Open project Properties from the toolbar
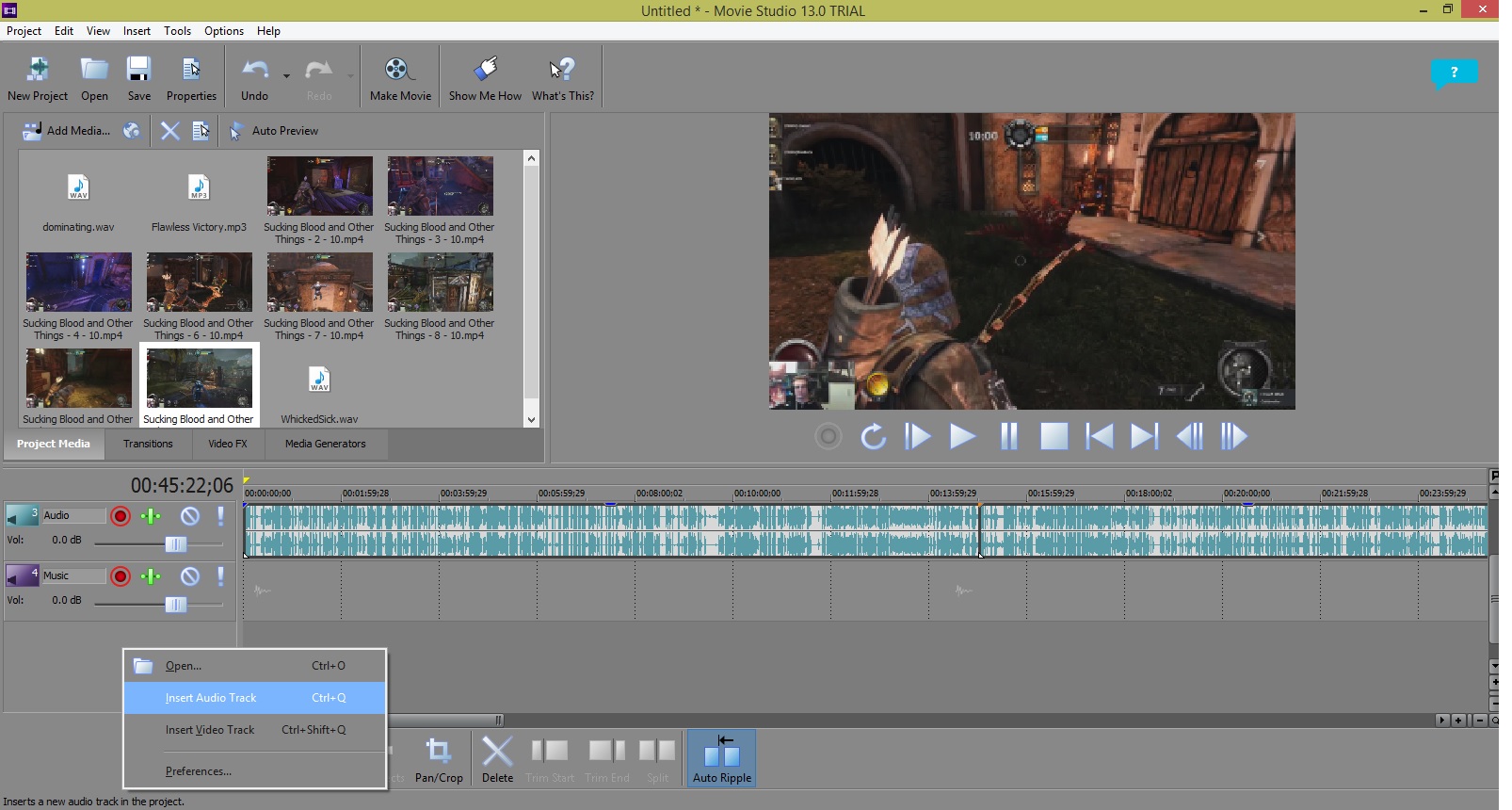This screenshot has height=810, width=1512. coord(191,78)
